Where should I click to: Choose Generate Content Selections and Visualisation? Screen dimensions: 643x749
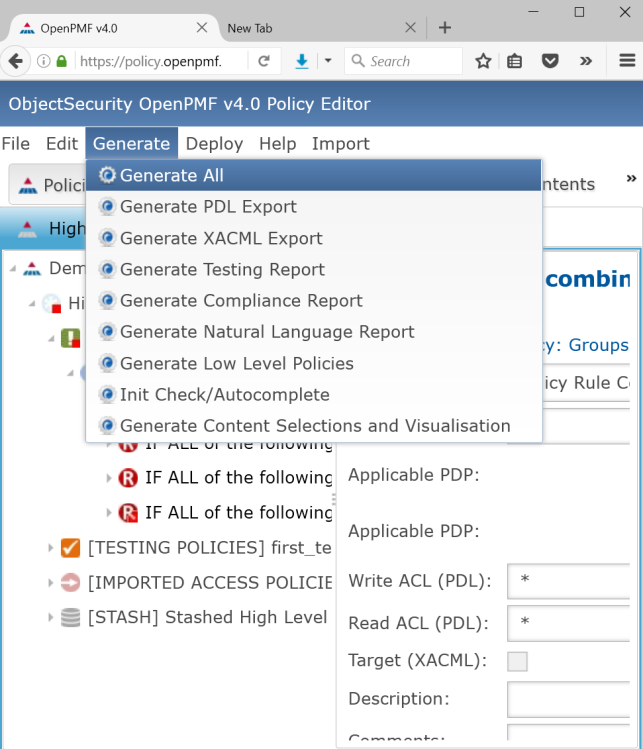(314, 426)
